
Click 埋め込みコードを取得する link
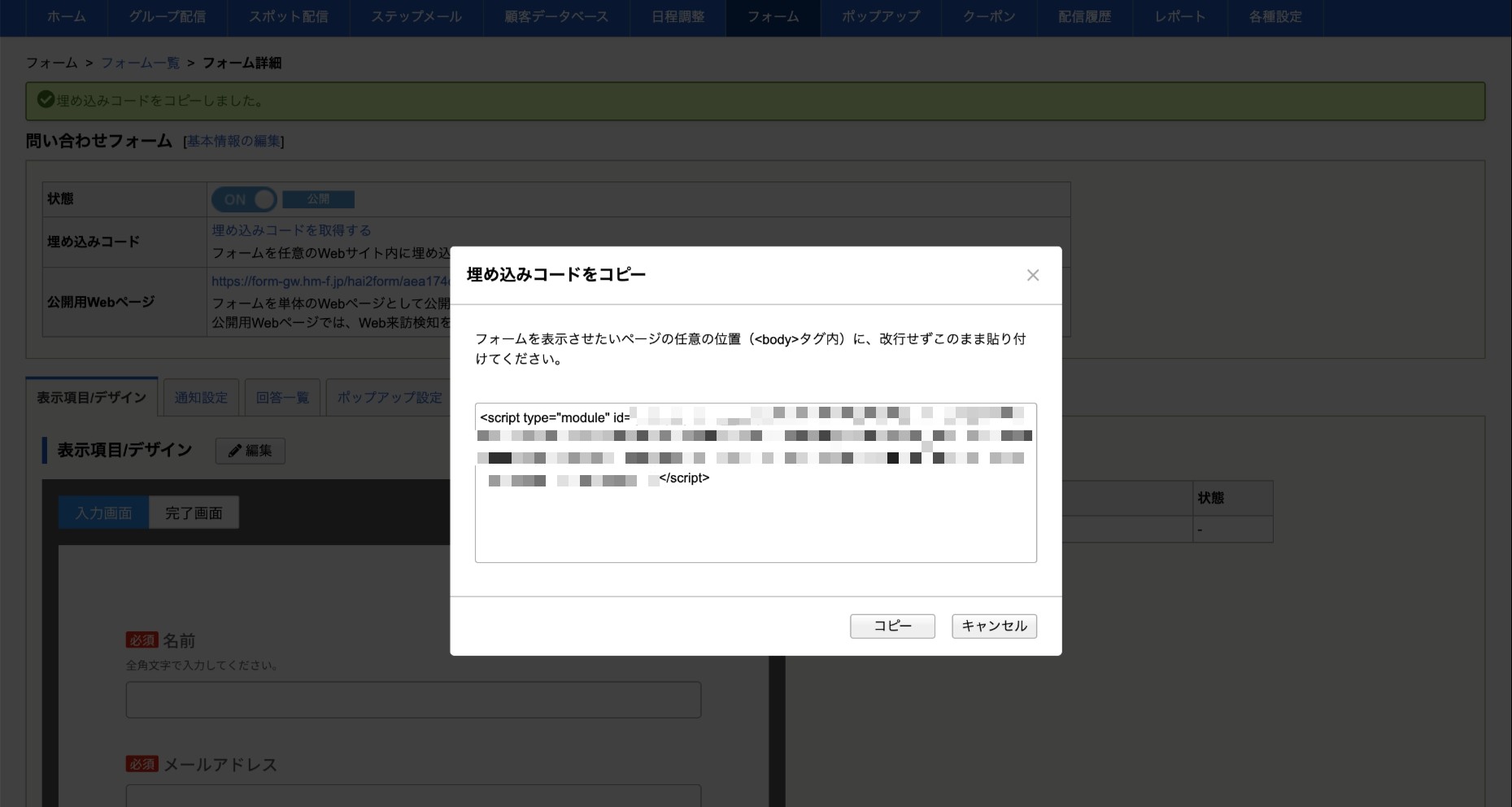[291, 230]
